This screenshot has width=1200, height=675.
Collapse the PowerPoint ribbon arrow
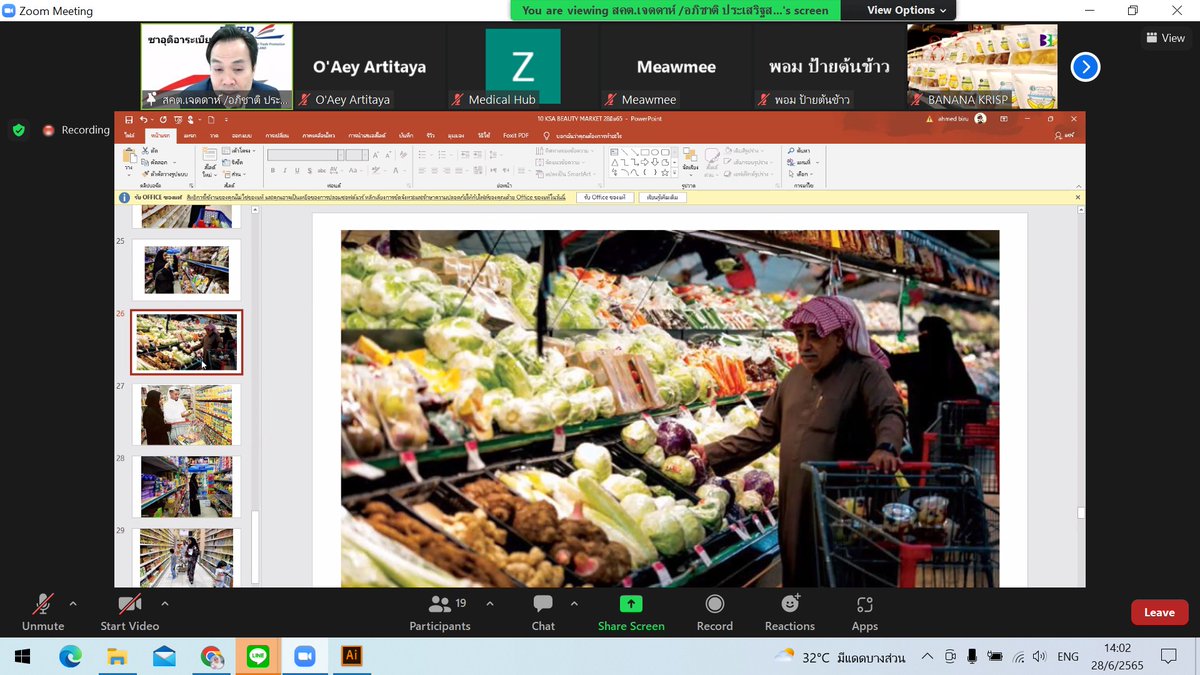coord(1078,186)
